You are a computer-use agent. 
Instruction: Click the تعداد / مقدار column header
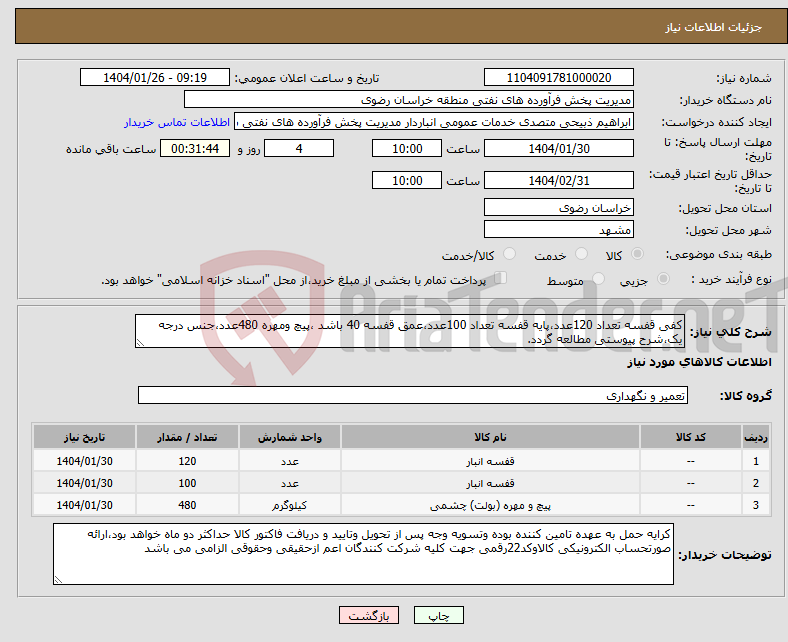187,437
